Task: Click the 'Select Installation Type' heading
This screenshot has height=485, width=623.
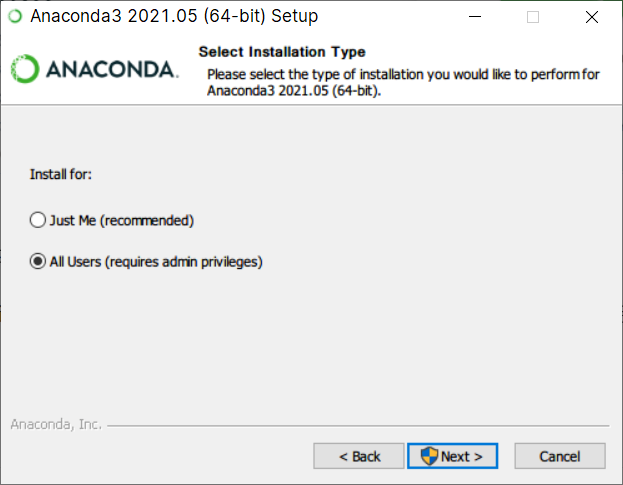Action: pos(282,52)
